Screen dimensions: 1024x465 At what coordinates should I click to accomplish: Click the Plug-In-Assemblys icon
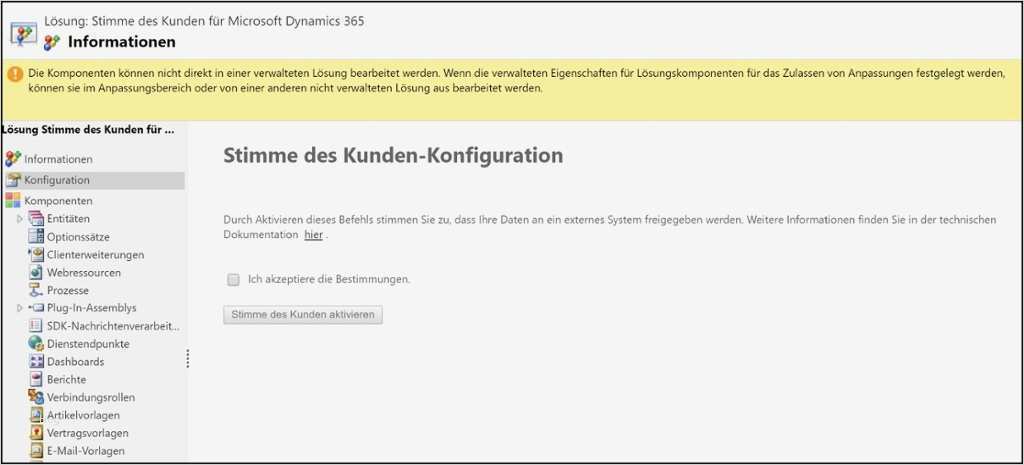36,308
